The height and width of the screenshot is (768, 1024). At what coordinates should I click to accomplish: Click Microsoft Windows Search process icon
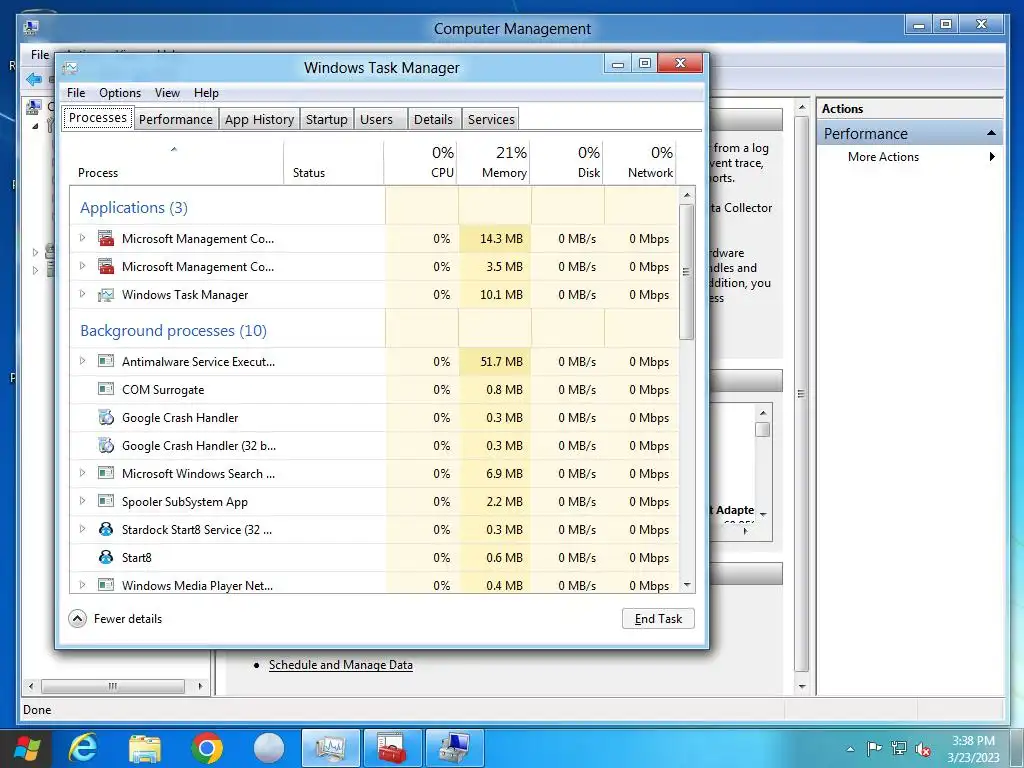(106, 473)
